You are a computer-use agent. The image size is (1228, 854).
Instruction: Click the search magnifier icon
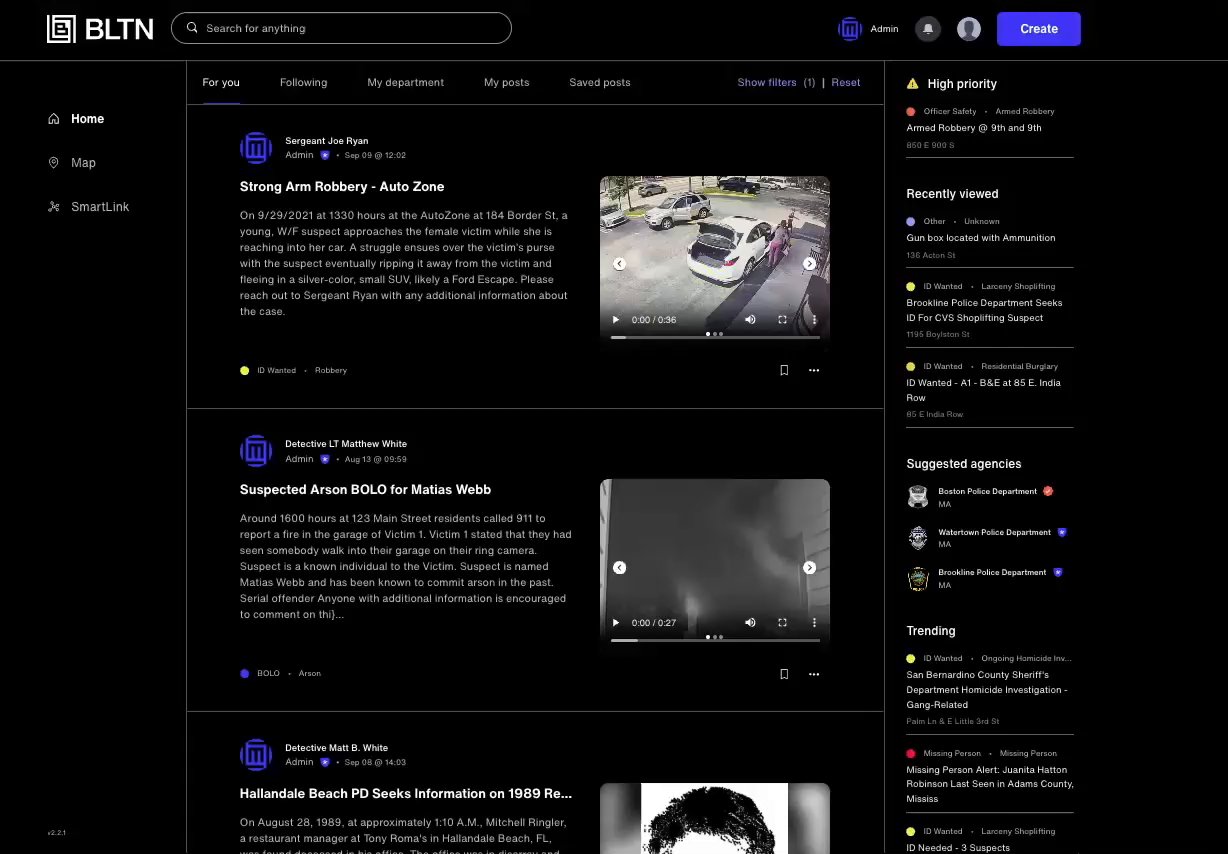point(192,28)
